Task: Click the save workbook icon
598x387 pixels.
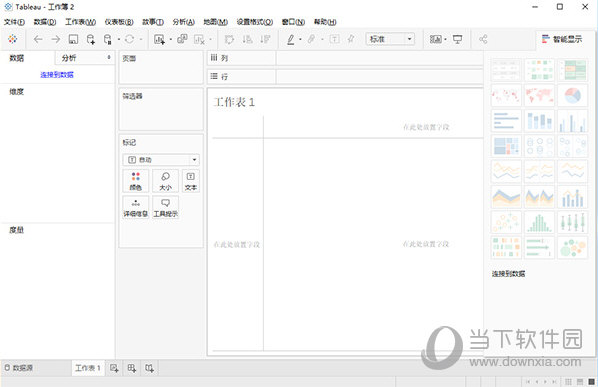Action: [x=73, y=39]
